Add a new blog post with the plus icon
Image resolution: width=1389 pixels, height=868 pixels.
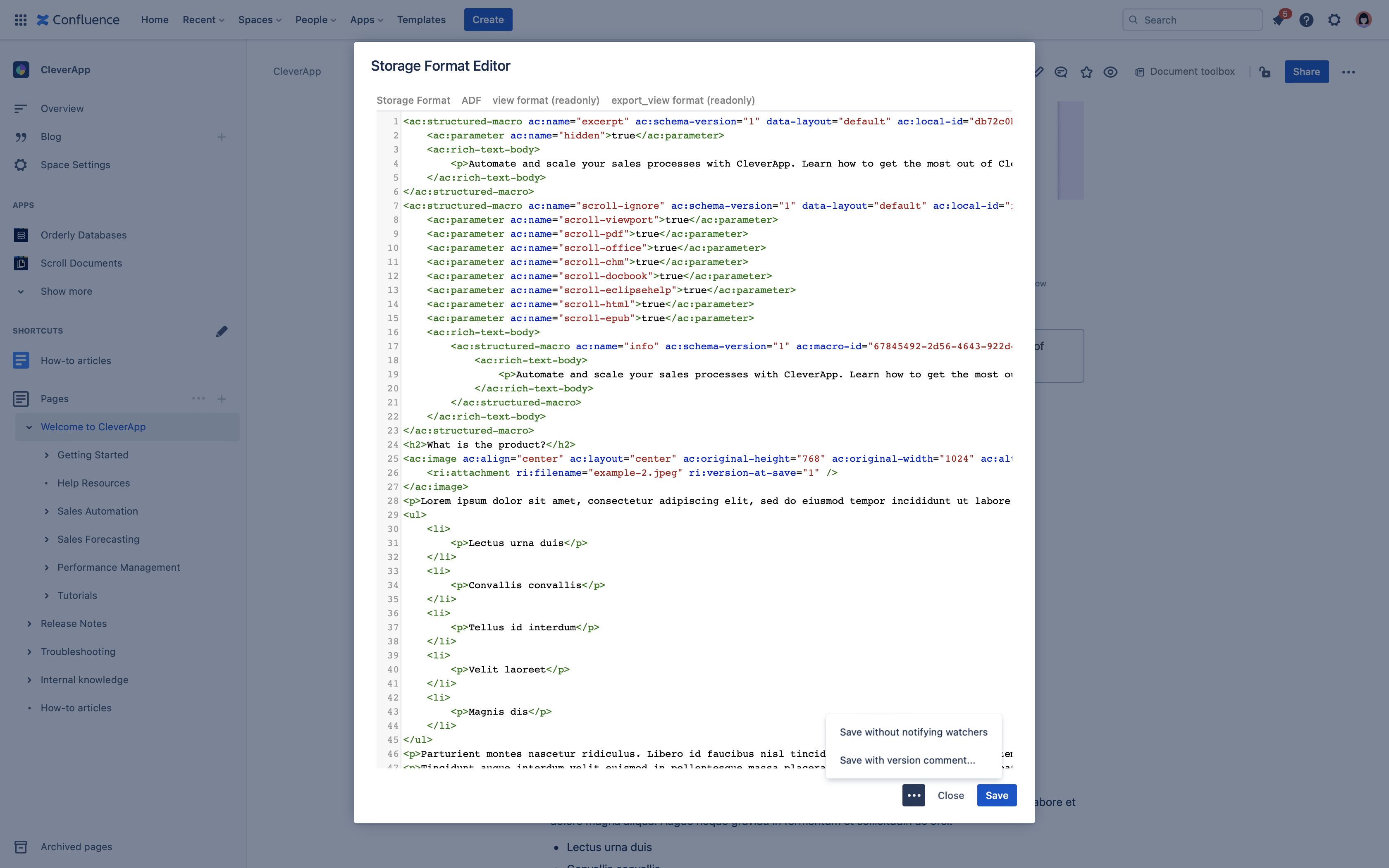222,137
